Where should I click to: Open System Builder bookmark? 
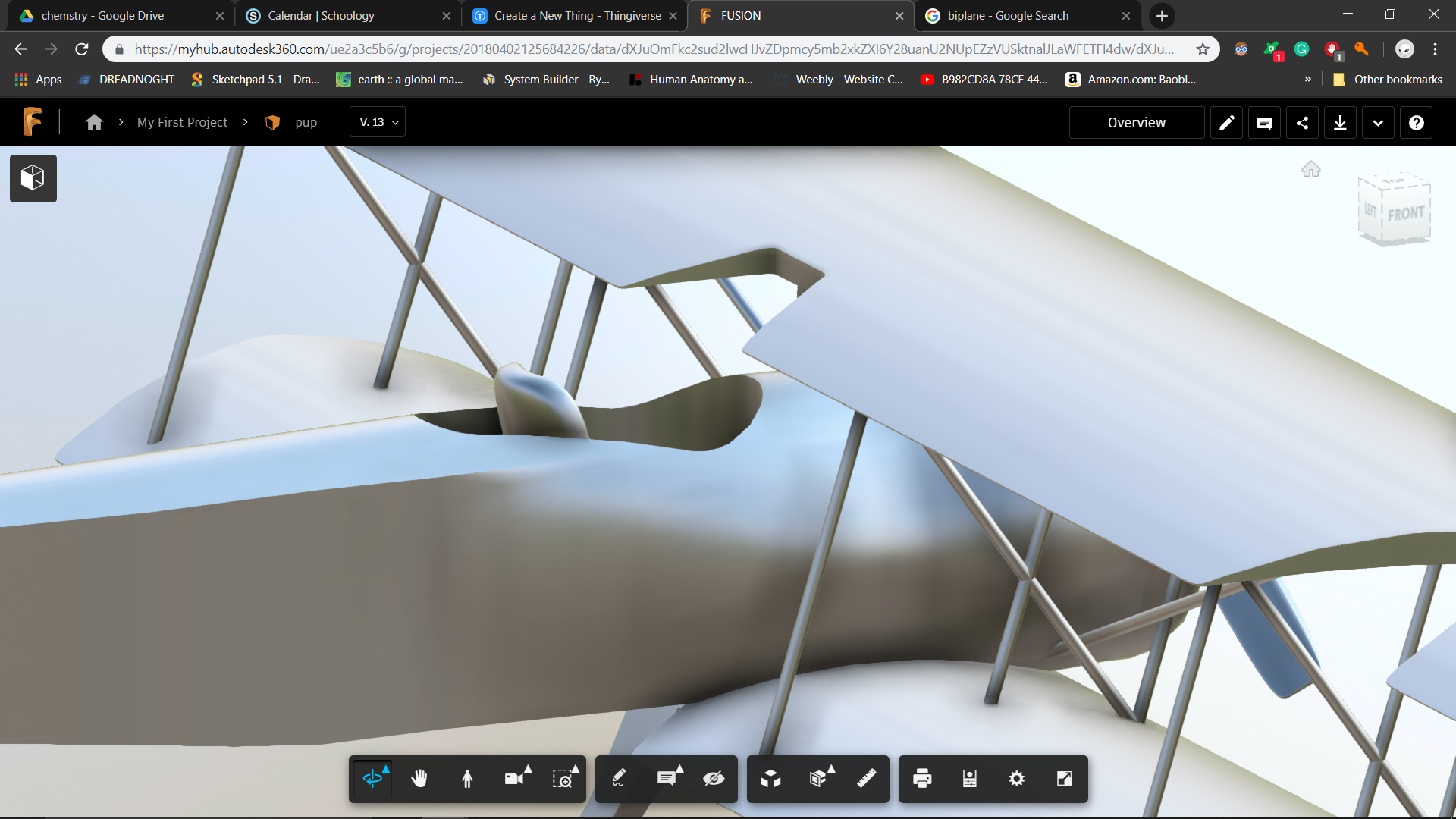pos(546,80)
